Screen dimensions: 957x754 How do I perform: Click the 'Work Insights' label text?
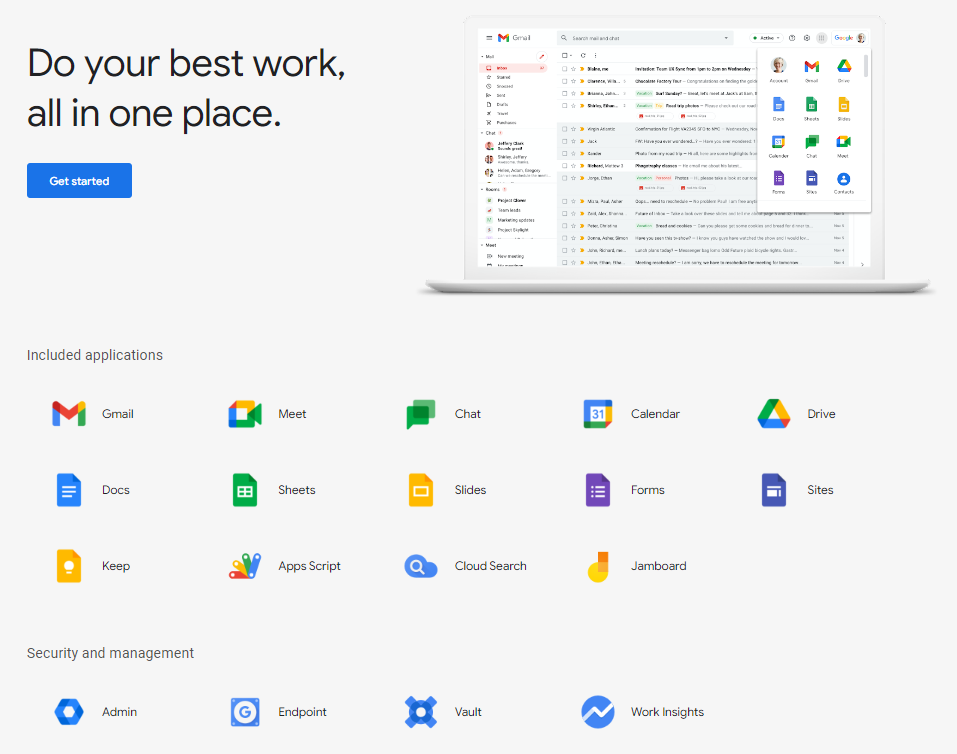point(667,712)
